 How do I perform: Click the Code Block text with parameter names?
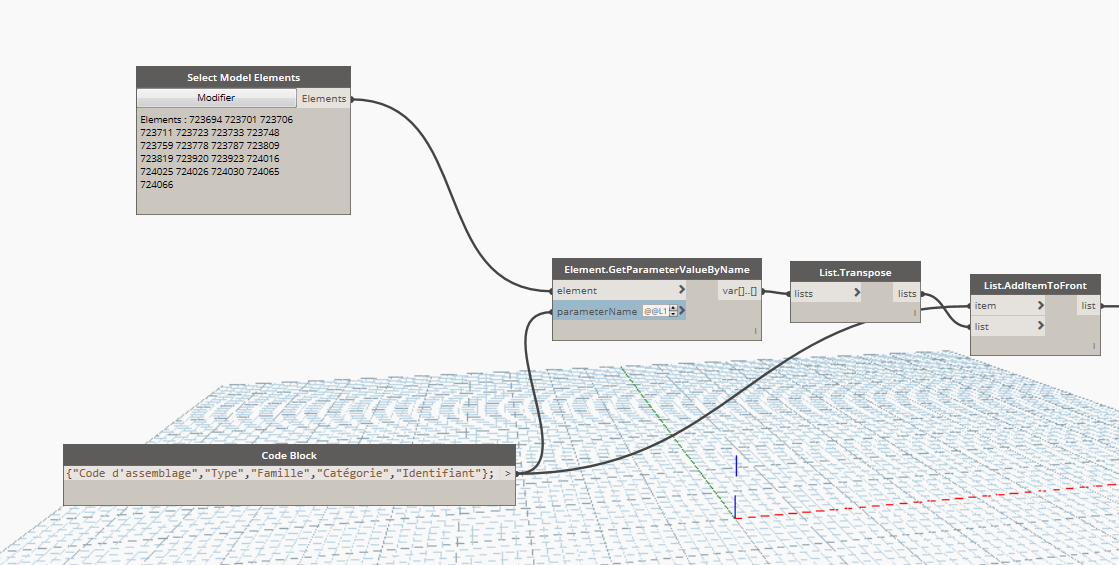click(280, 473)
